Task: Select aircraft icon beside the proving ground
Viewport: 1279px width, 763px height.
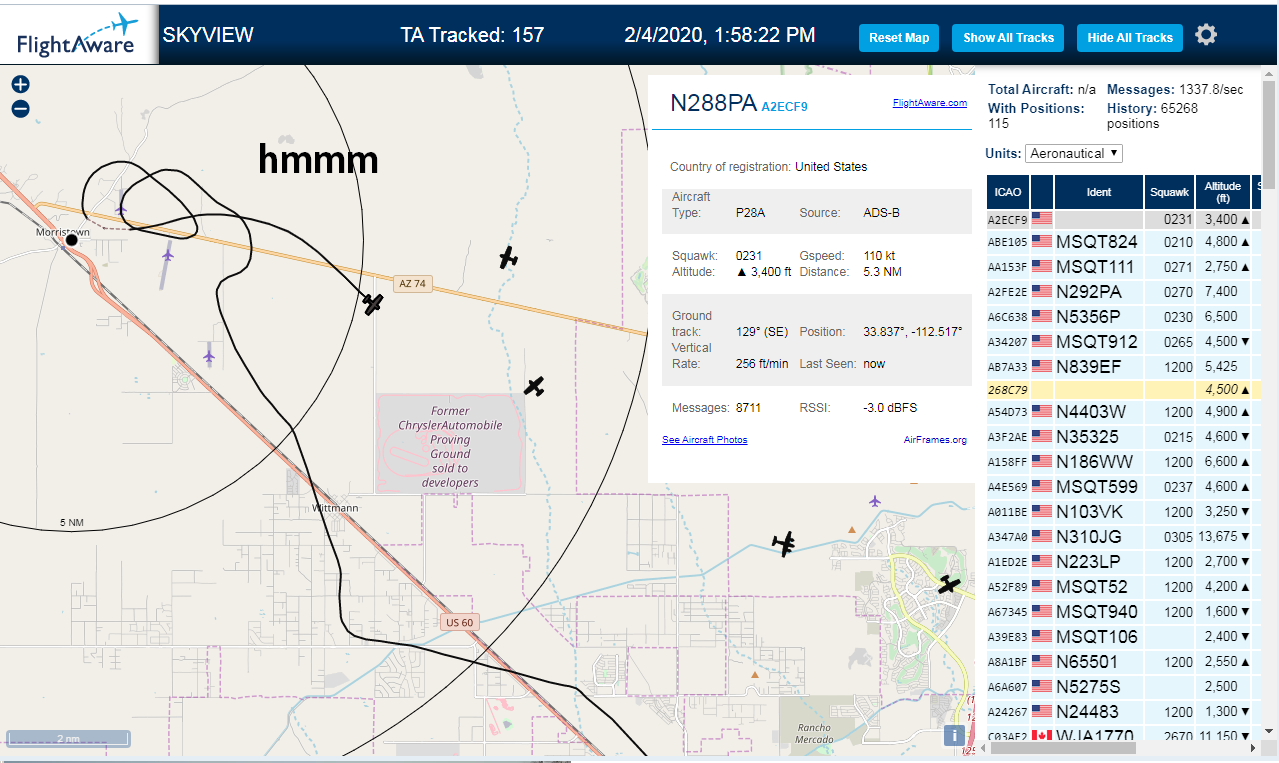Action: [x=534, y=386]
